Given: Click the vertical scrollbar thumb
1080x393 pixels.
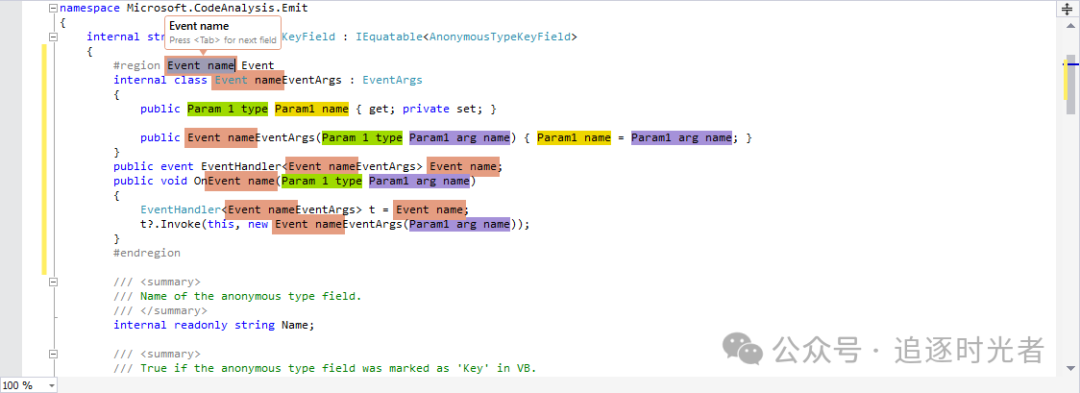Looking at the screenshot, I should coord(1070,84).
